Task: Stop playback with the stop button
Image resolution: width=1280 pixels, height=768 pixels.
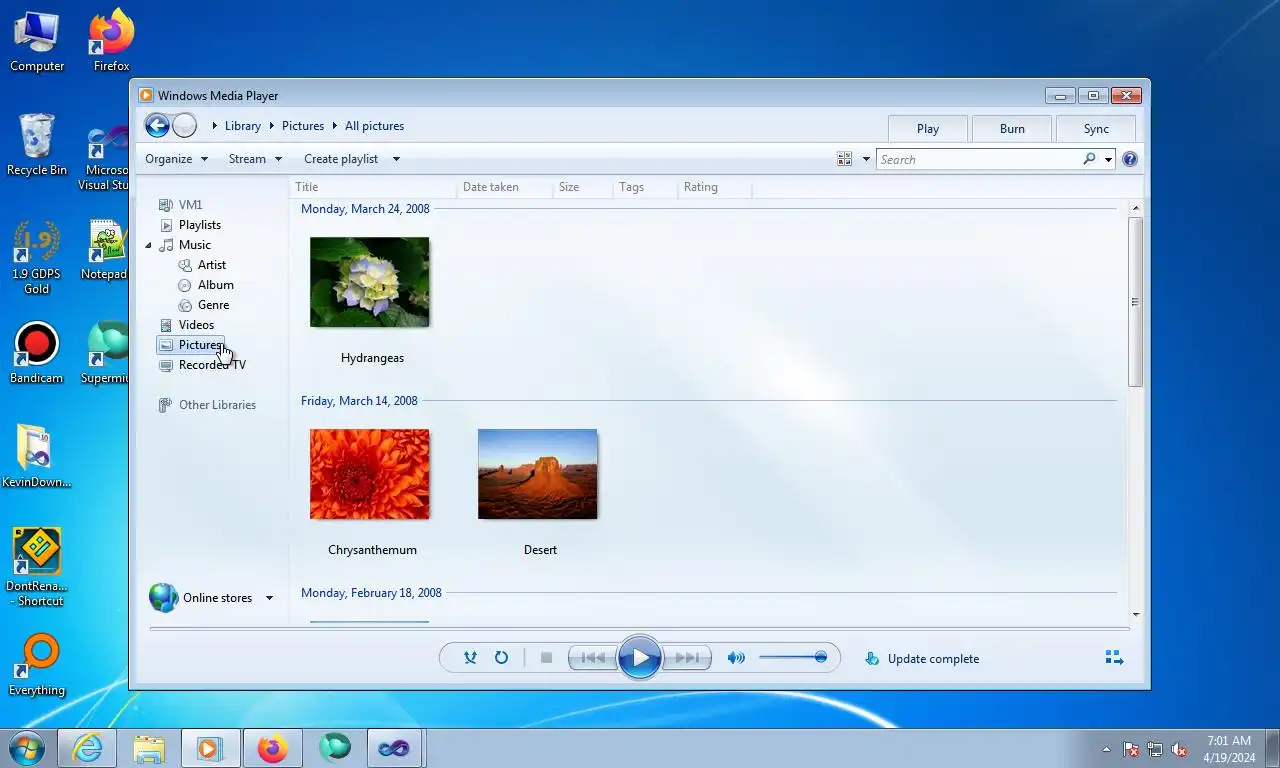Action: tap(546, 658)
